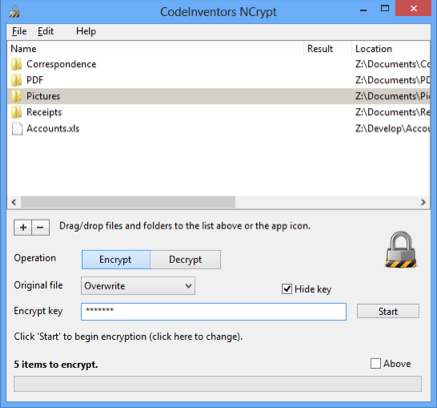Click the Pictures folder icon
Image resolution: width=437 pixels, height=408 pixels.
click(17, 96)
